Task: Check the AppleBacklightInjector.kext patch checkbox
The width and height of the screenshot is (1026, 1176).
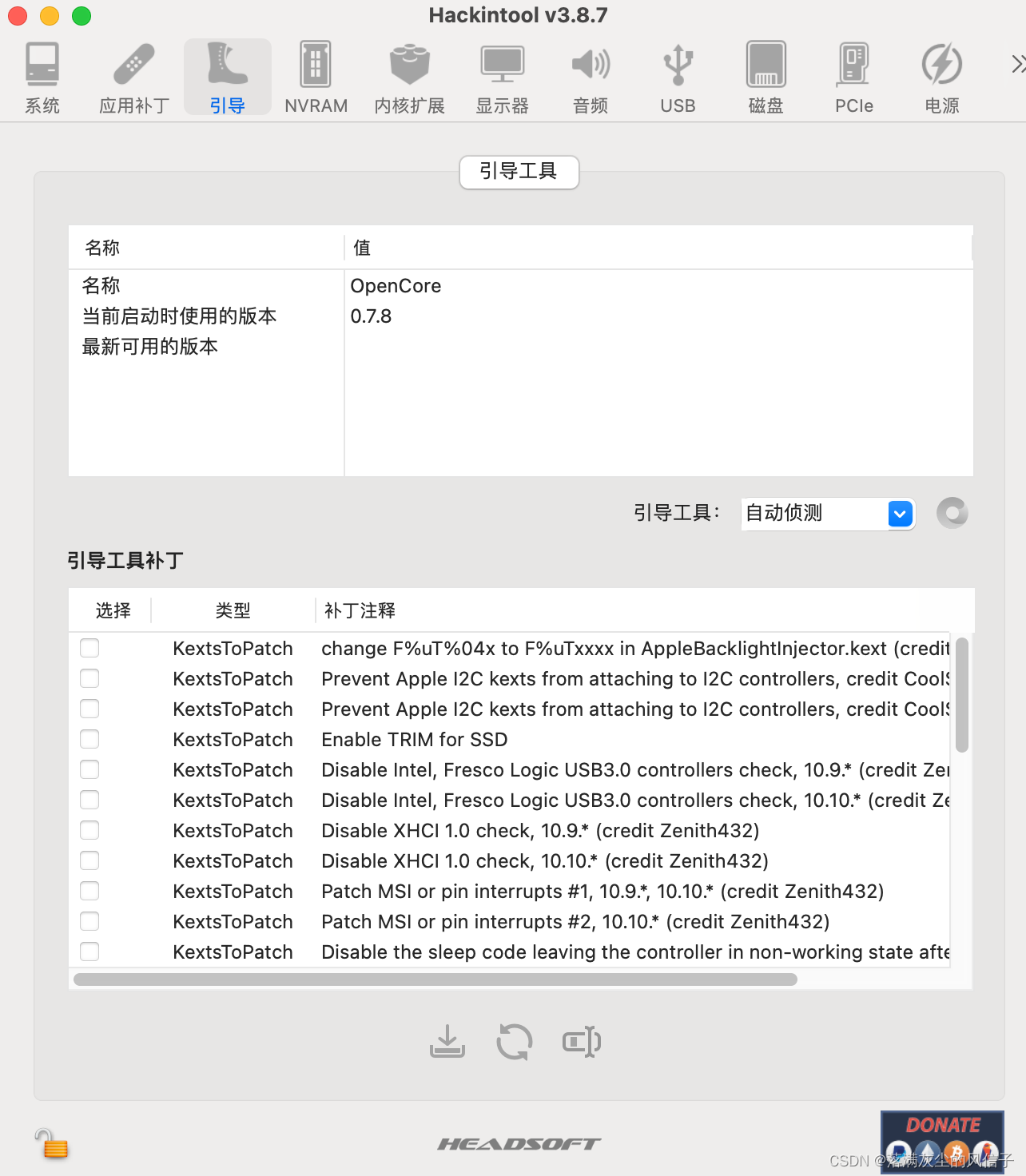Action: pyautogui.click(x=89, y=648)
